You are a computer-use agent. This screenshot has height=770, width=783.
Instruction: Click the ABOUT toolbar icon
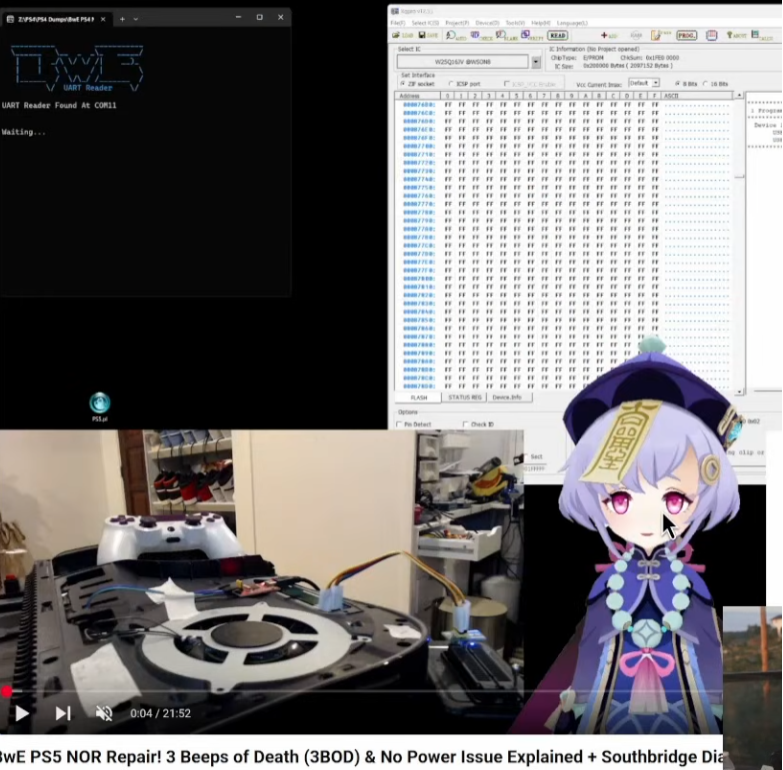click(736, 35)
